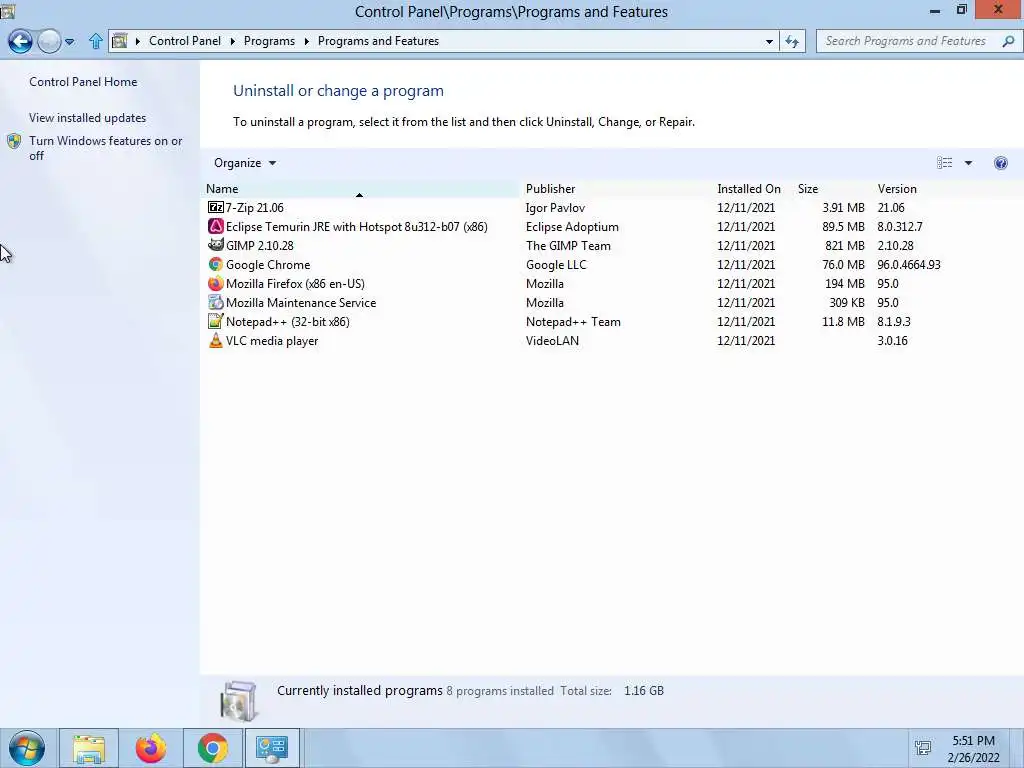
Task: Expand the address bar history dropdown
Action: click(x=769, y=41)
